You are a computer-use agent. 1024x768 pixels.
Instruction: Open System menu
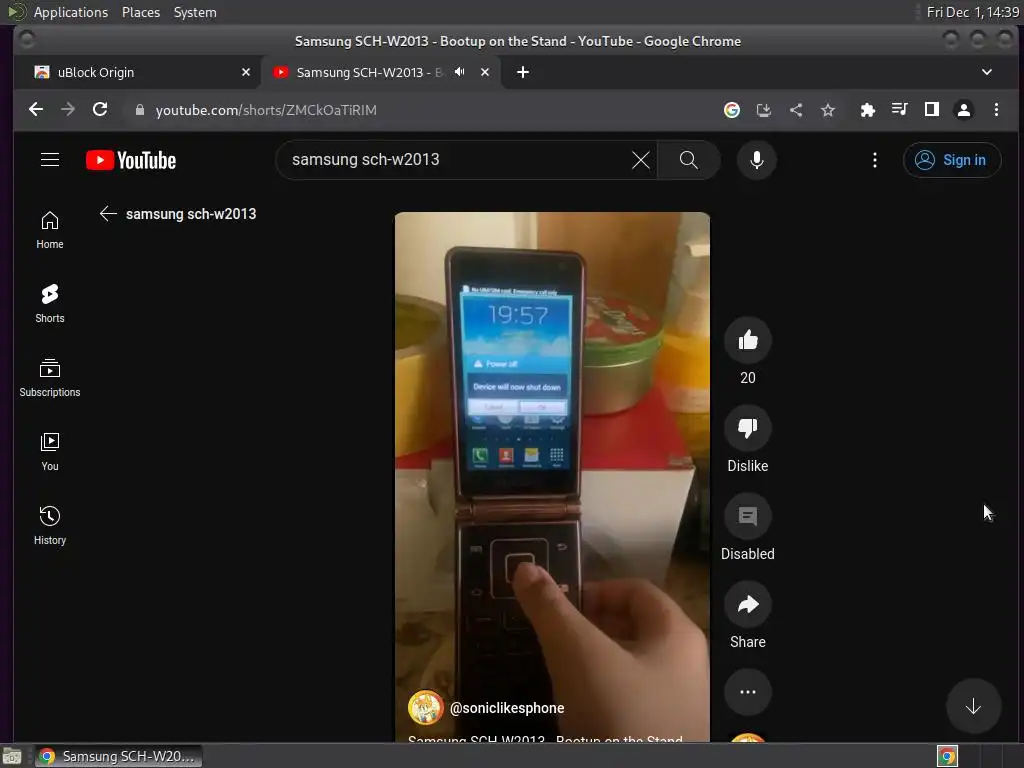point(195,12)
